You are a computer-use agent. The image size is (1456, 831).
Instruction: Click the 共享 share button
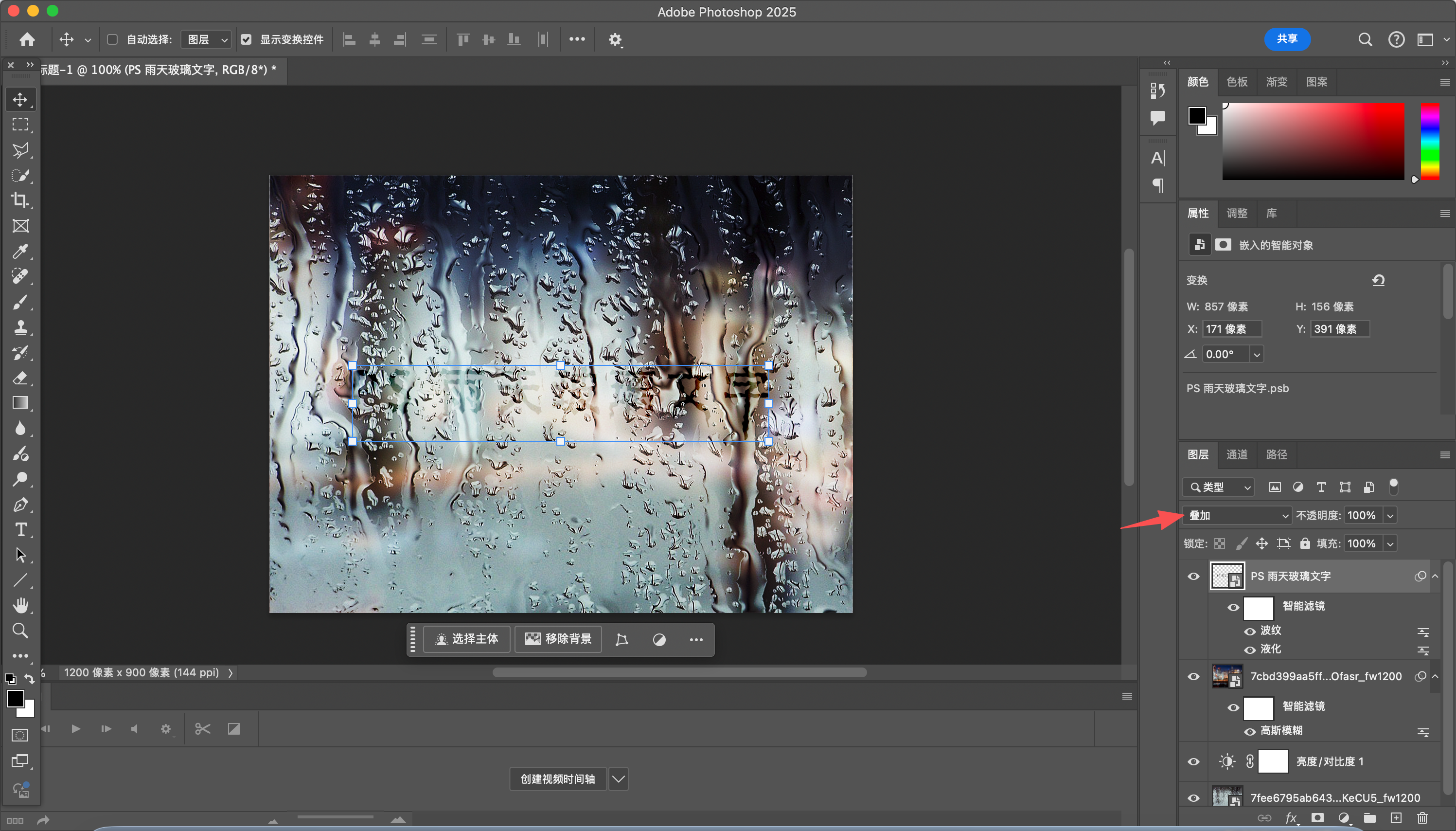point(1287,39)
